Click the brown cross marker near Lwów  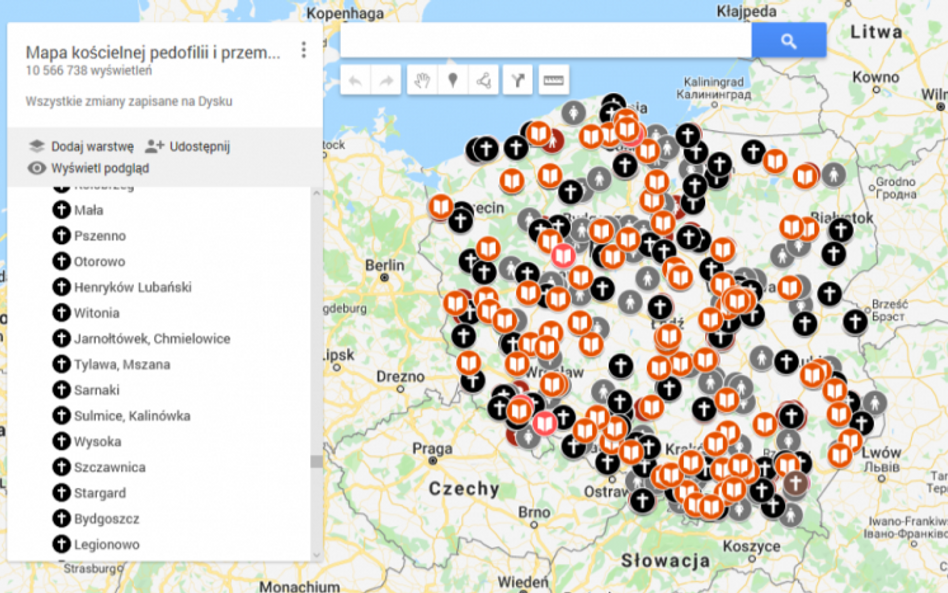pyautogui.click(x=795, y=483)
